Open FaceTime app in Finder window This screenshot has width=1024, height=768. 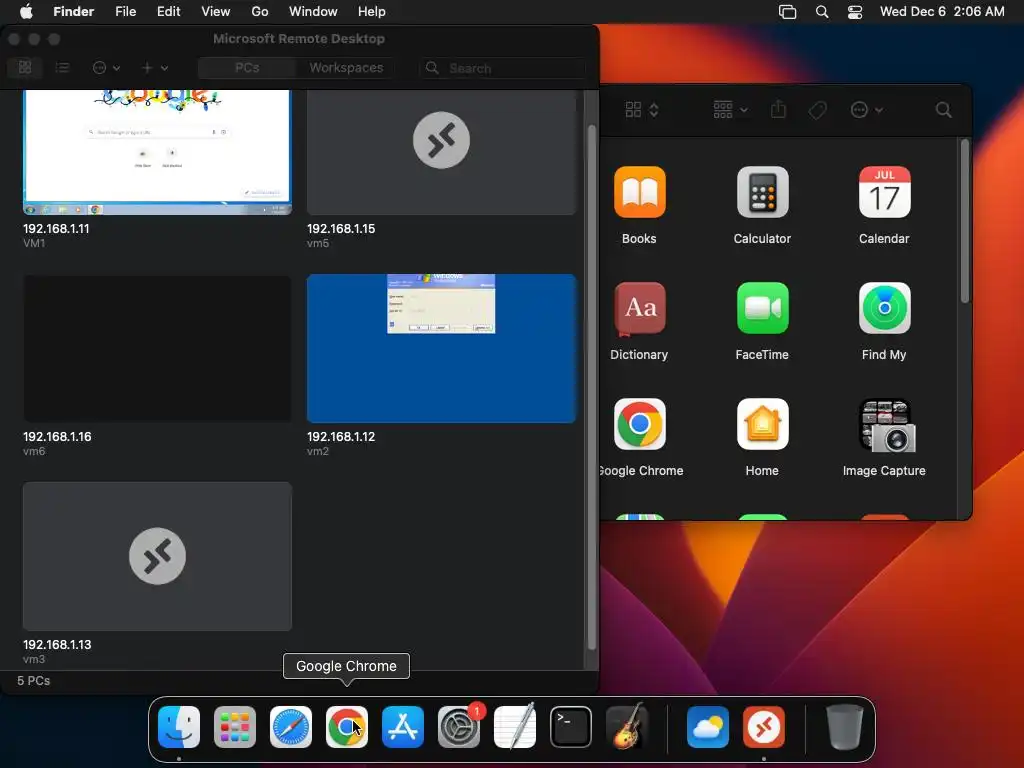[x=762, y=308]
